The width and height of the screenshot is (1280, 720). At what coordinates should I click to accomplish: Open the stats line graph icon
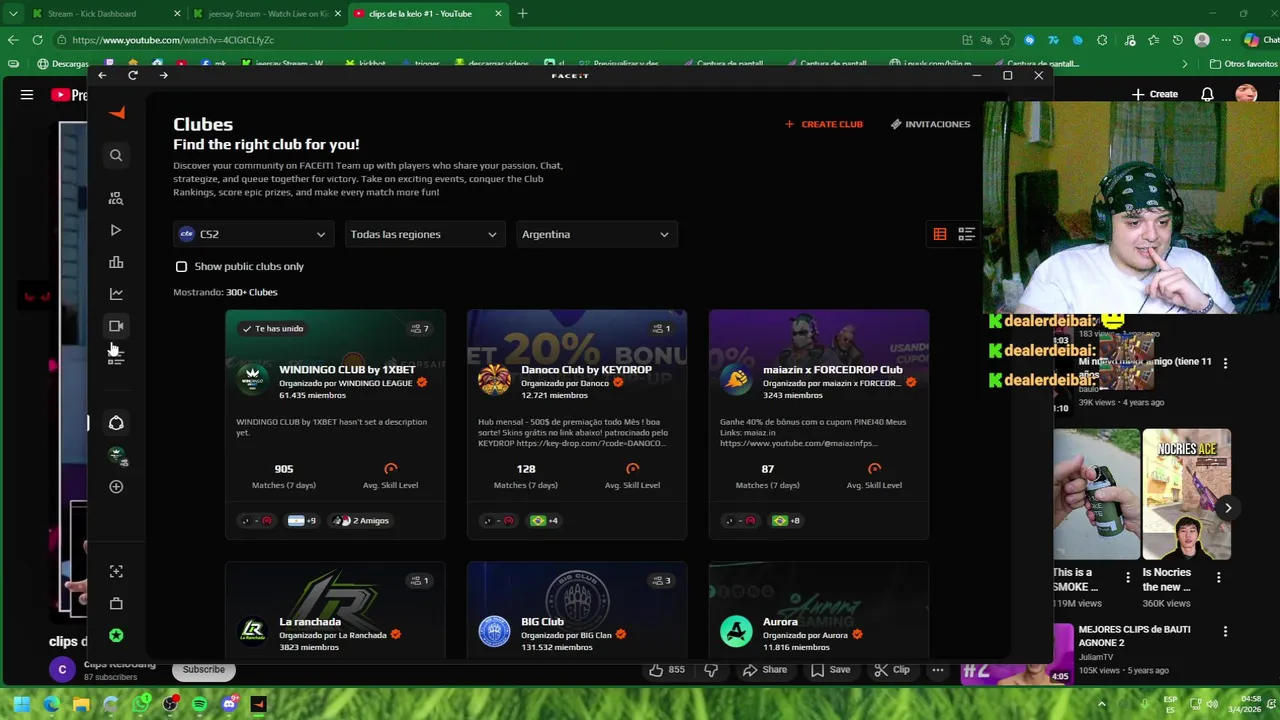point(116,294)
